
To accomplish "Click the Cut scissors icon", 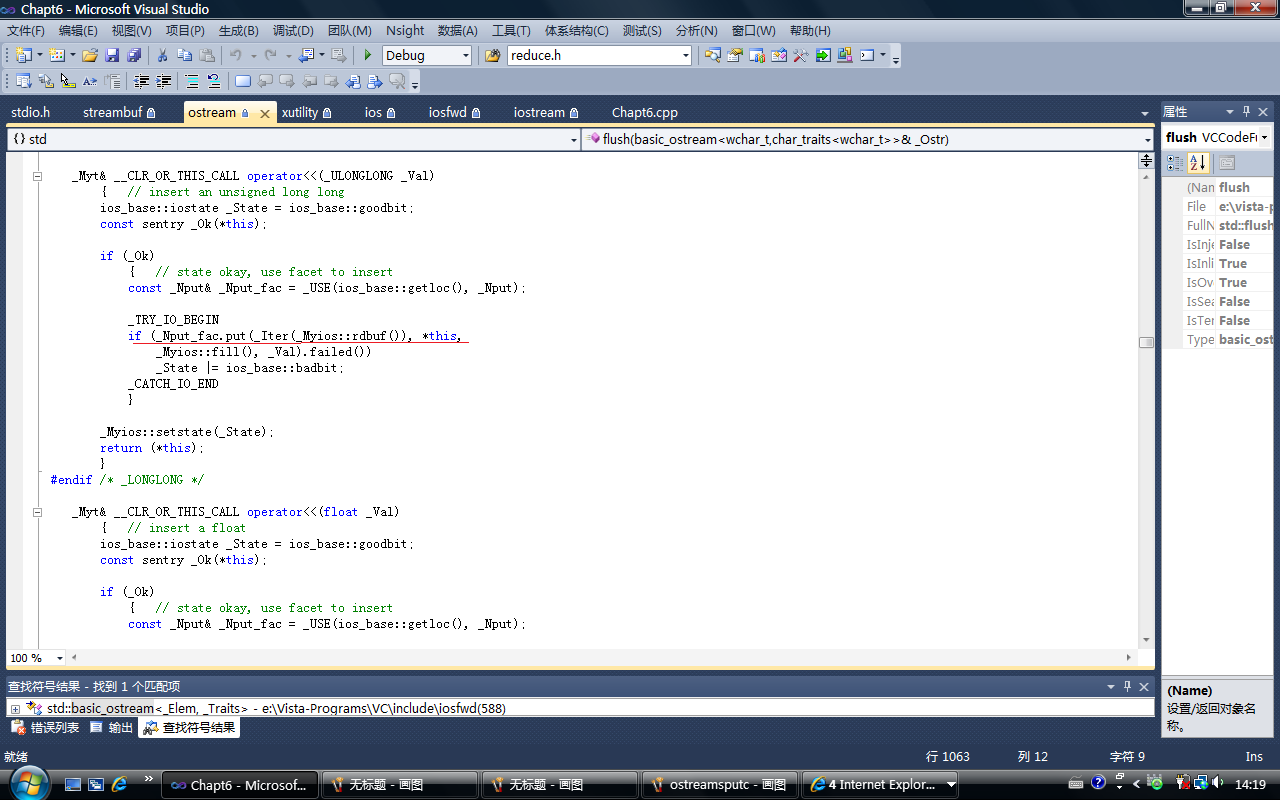I will 162,55.
